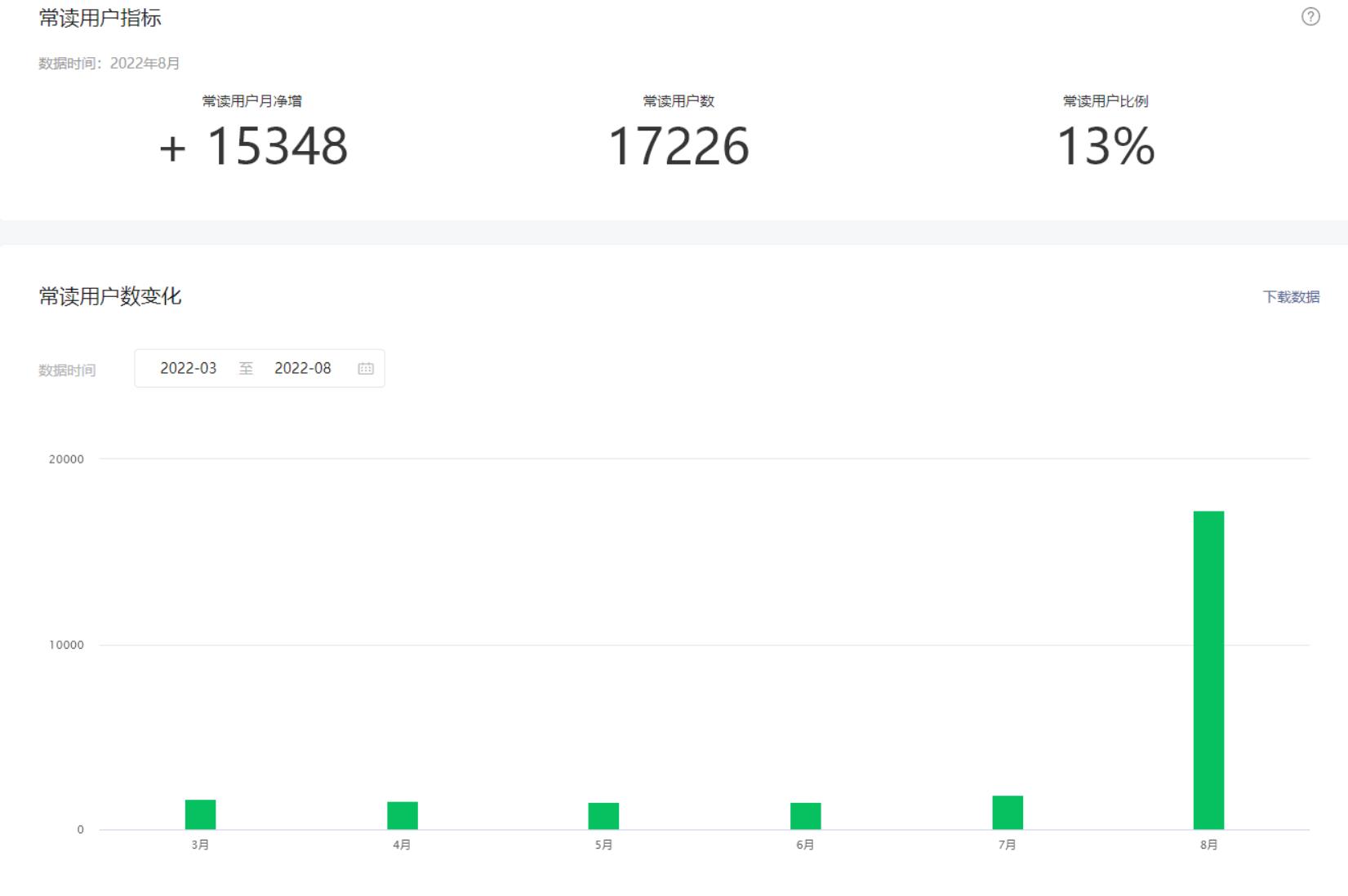Click the 13% ratio value

coord(1106,147)
